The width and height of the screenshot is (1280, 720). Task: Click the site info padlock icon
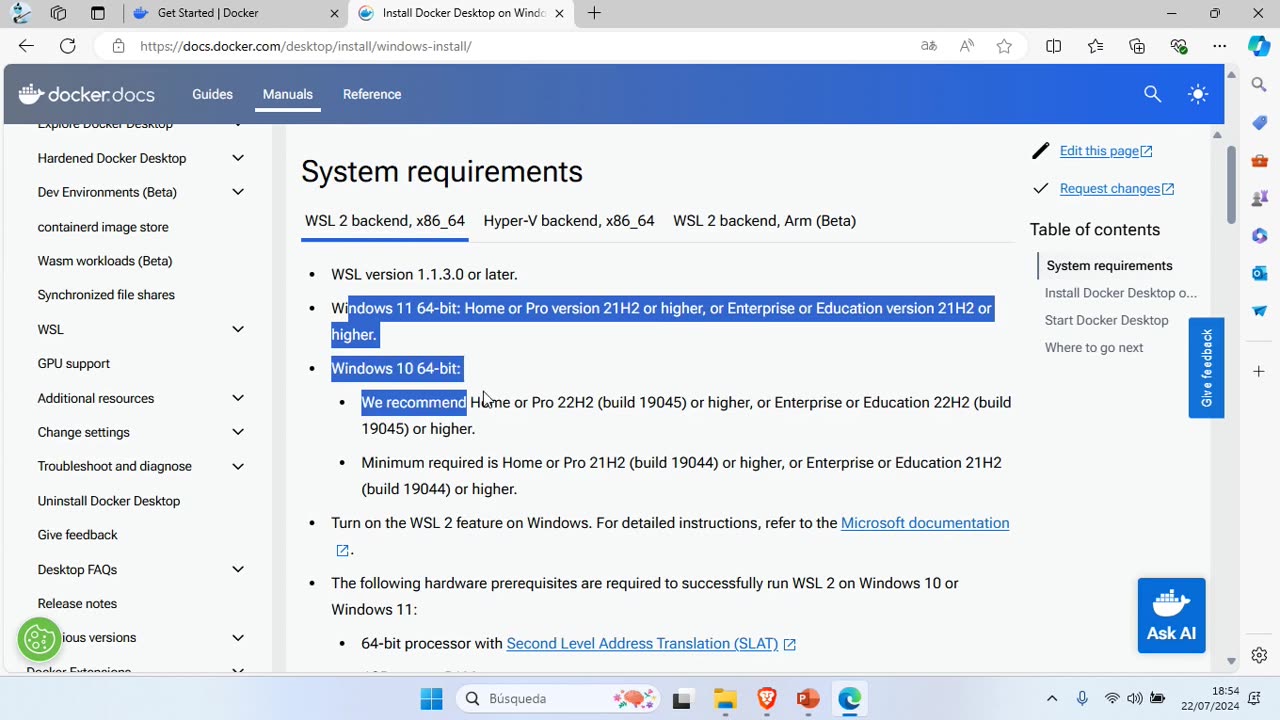pos(119,46)
